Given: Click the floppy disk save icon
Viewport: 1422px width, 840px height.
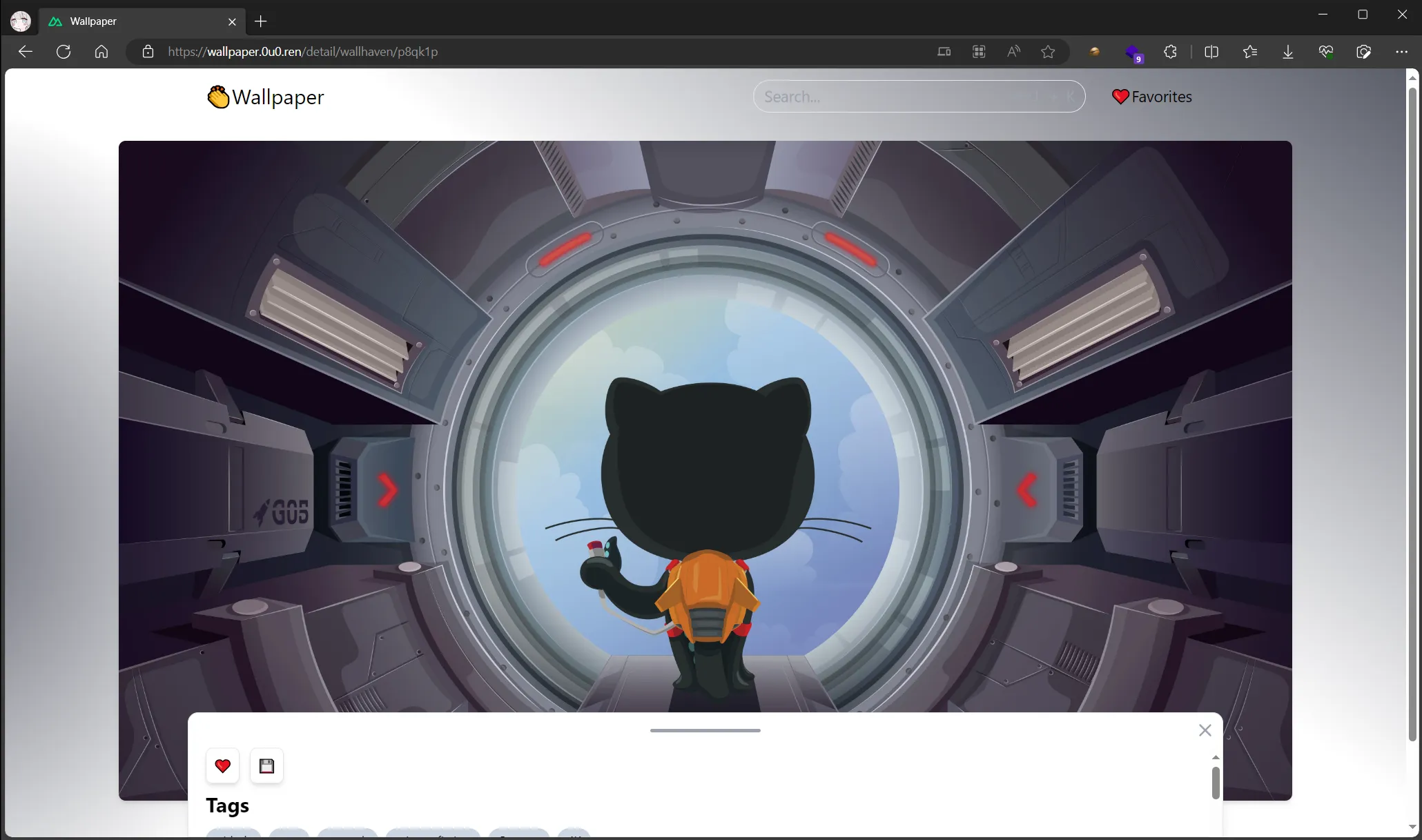Looking at the screenshot, I should [266, 765].
